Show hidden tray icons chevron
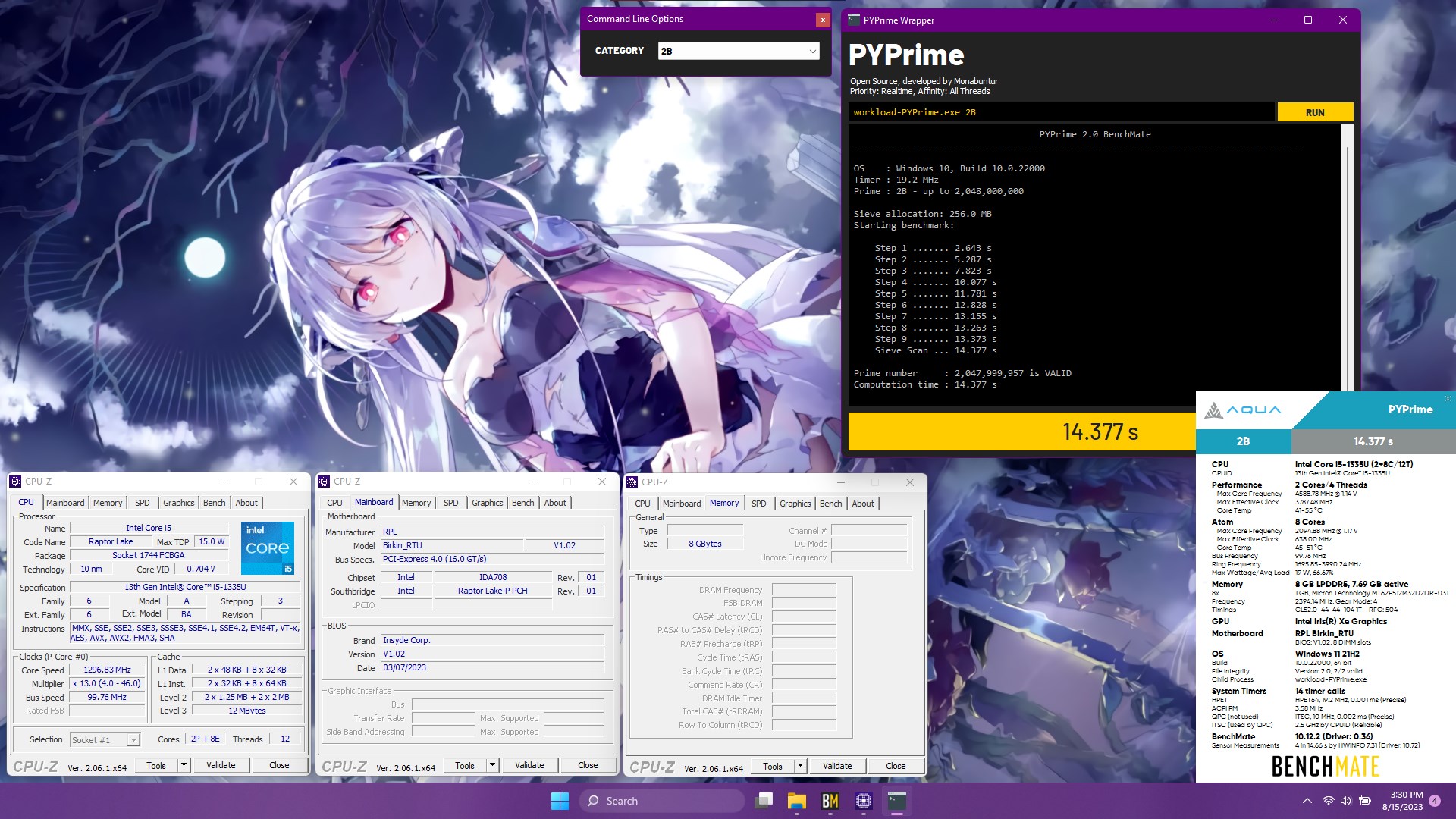 pyautogui.click(x=1307, y=801)
